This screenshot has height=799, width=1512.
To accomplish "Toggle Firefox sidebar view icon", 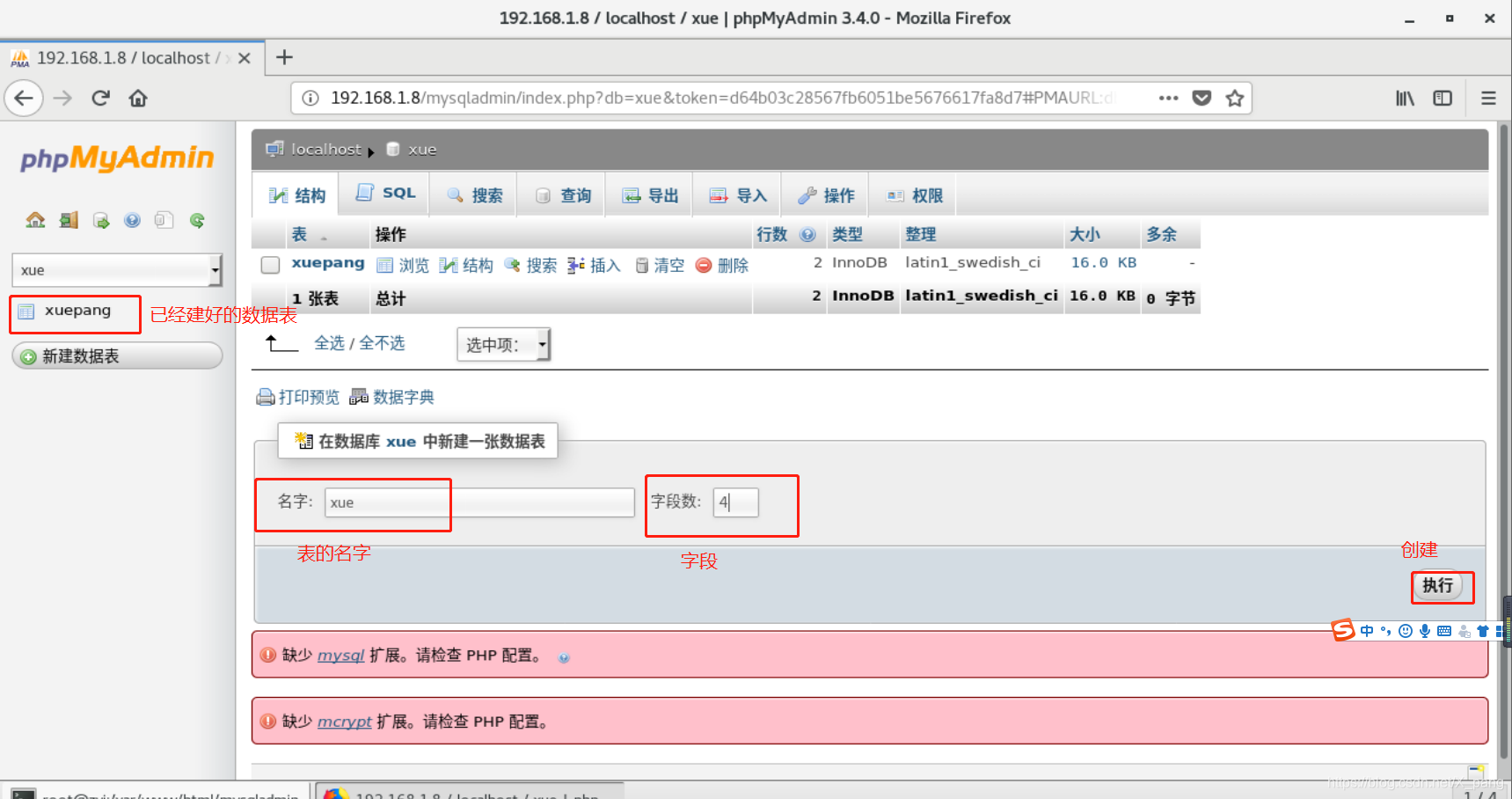I will (1443, 98).
